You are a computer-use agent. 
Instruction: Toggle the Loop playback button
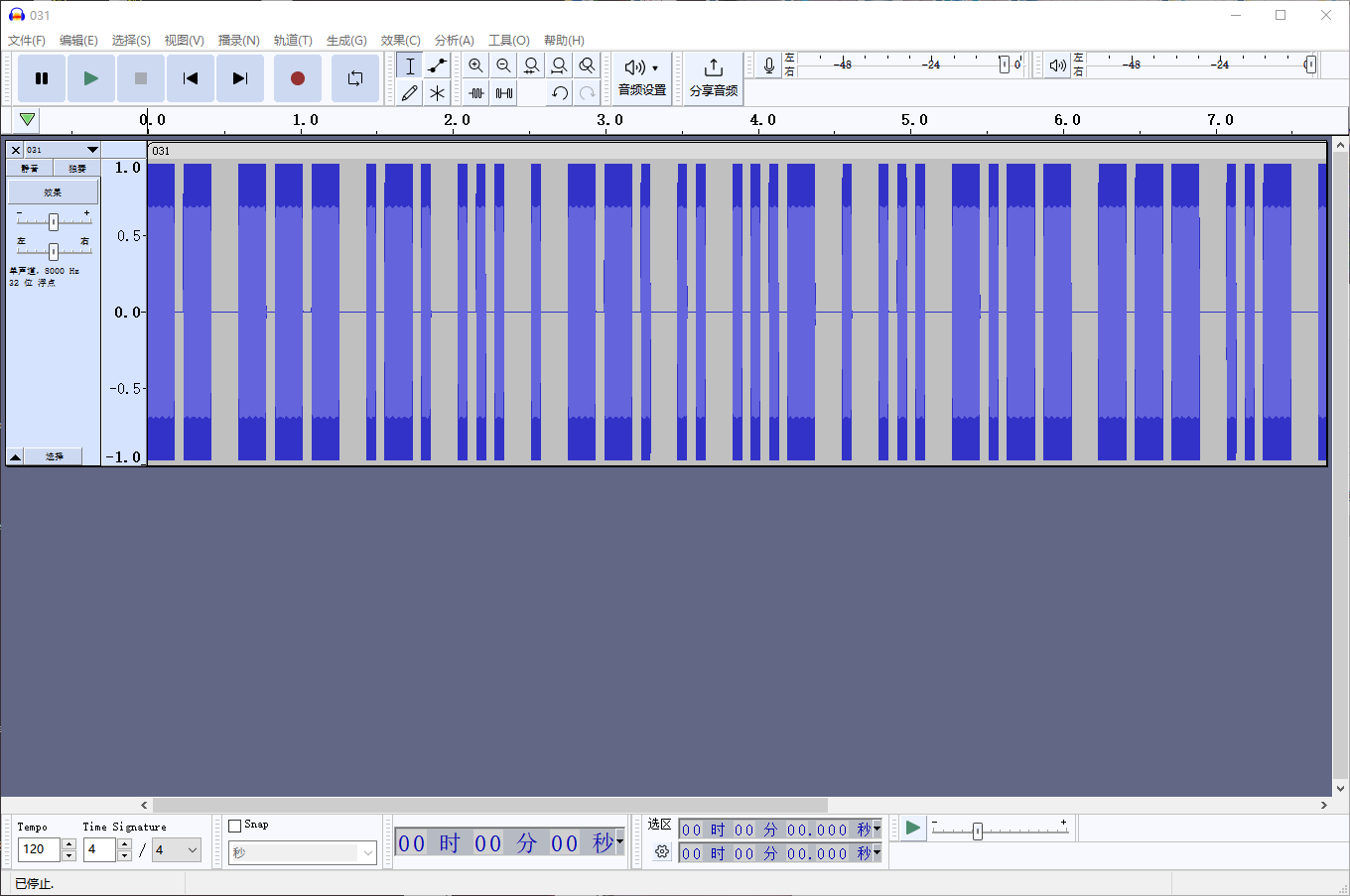[x=355, y=78]
